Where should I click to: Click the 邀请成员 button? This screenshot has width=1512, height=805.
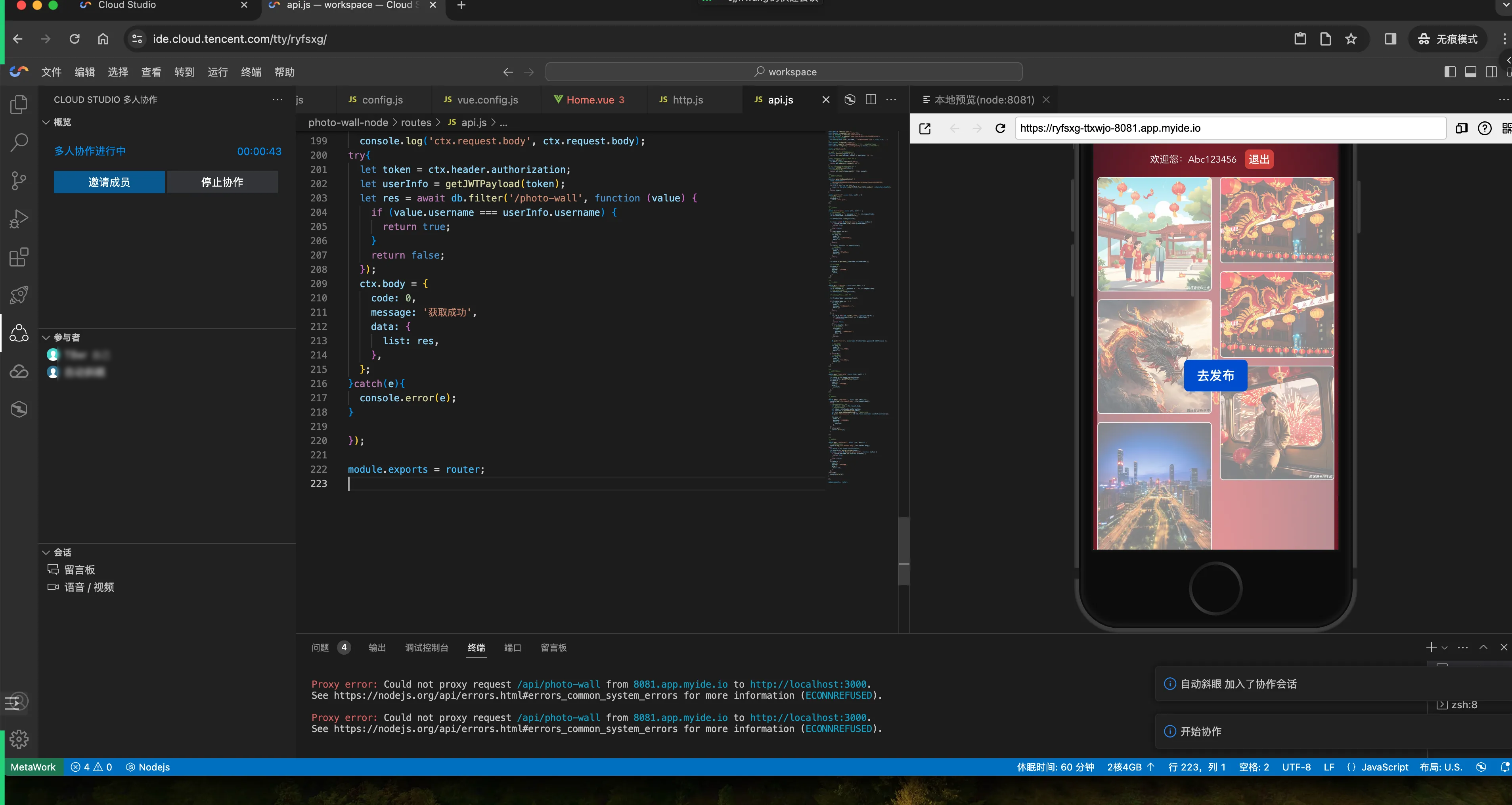(109, 182)
